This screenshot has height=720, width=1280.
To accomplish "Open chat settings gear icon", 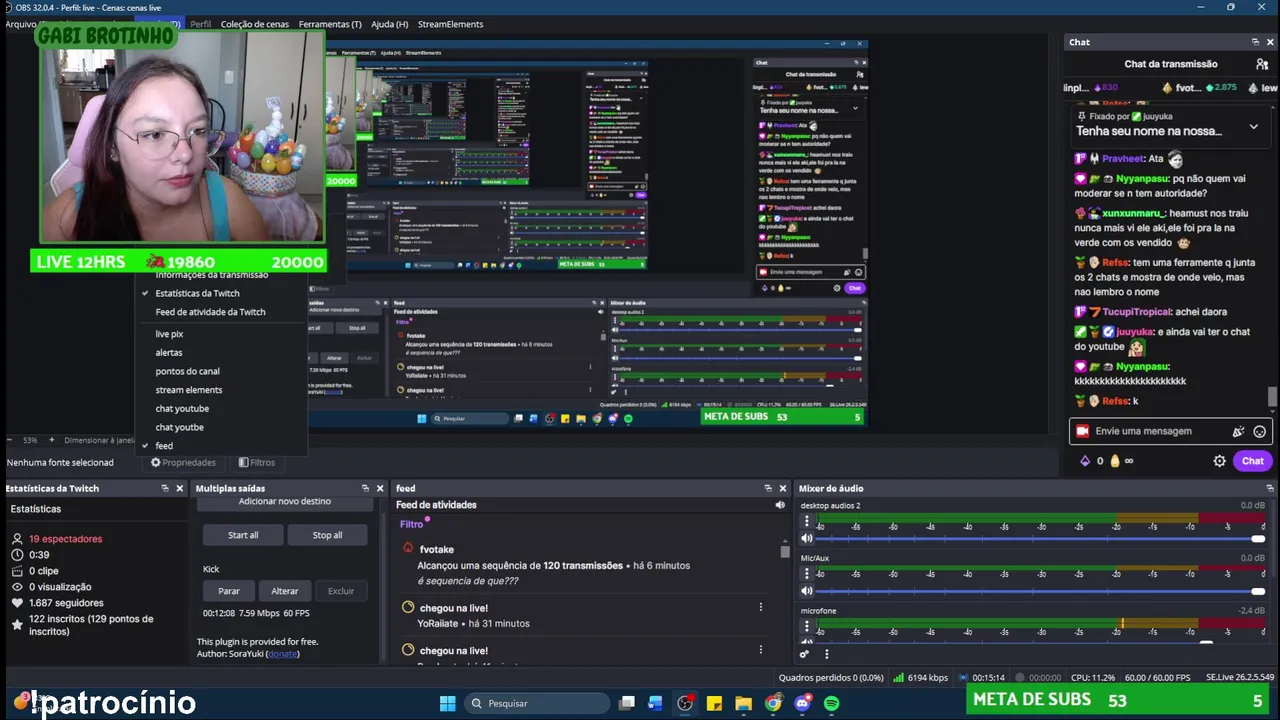I will point(1219,461).
